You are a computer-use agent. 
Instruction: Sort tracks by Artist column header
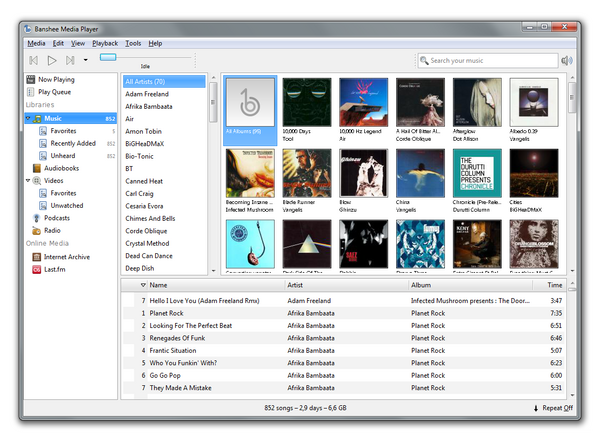347,285
